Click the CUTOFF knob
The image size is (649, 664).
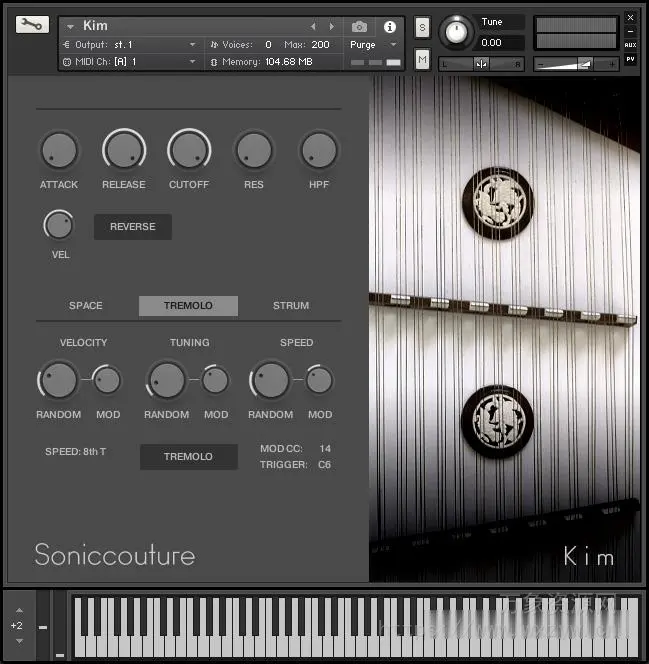[x=189, y=151]
